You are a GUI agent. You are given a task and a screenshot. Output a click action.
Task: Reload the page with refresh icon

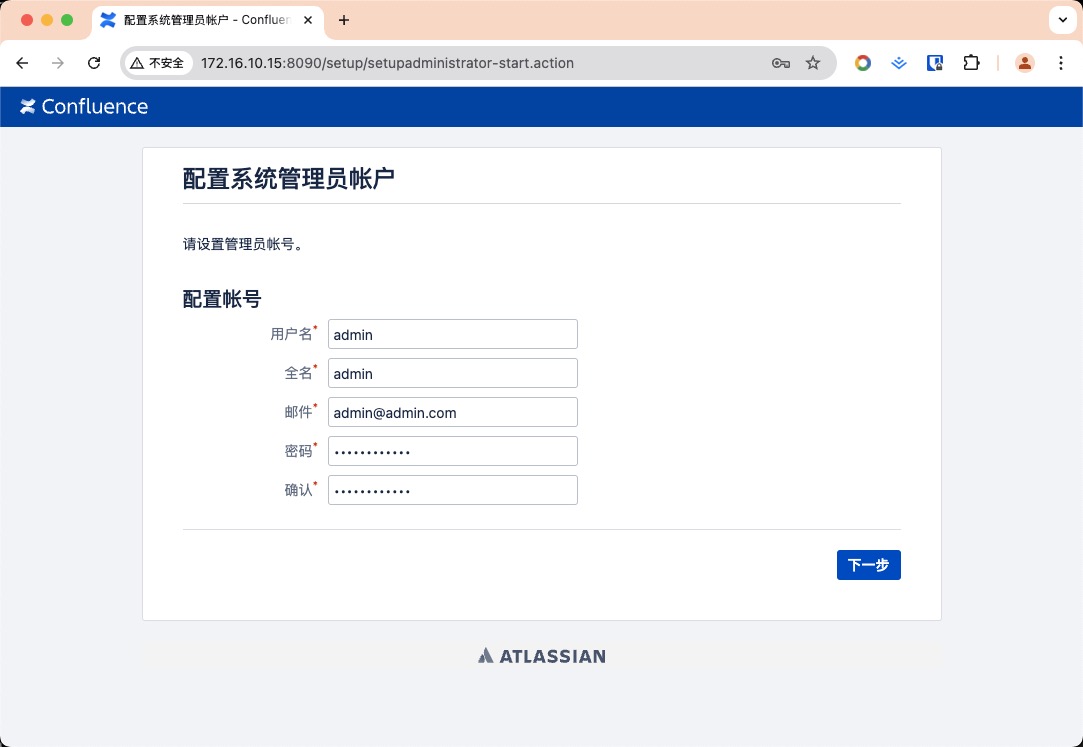pyautogui.click(x=94, y=63)
